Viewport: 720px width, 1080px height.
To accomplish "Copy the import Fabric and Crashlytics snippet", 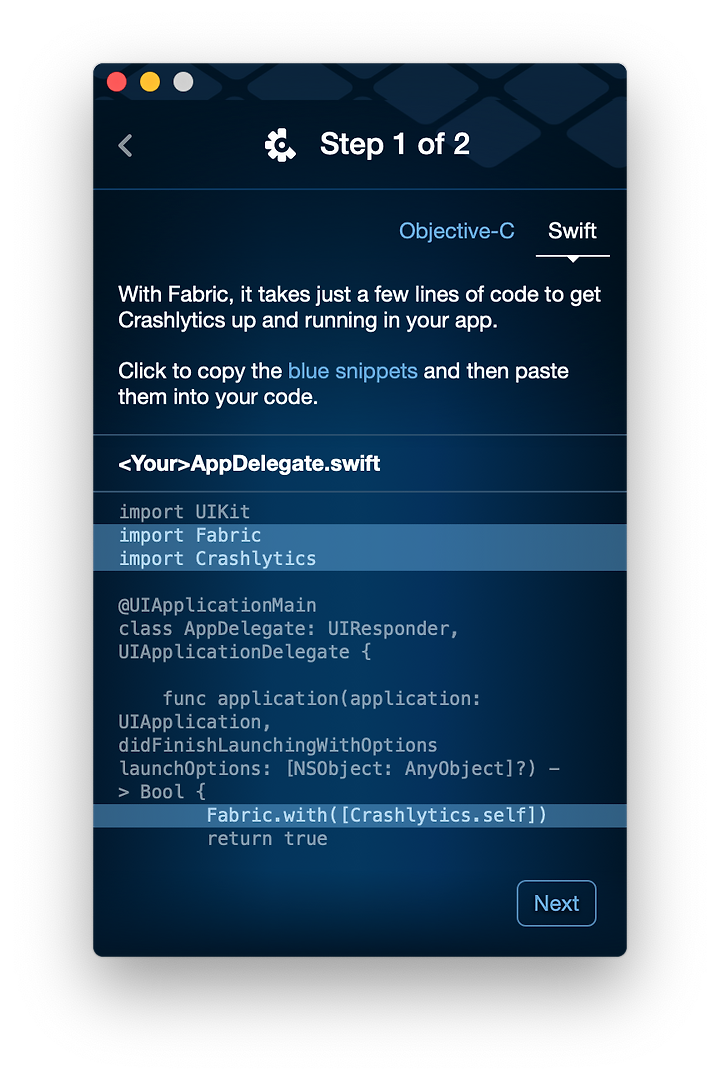I will 360,547.
